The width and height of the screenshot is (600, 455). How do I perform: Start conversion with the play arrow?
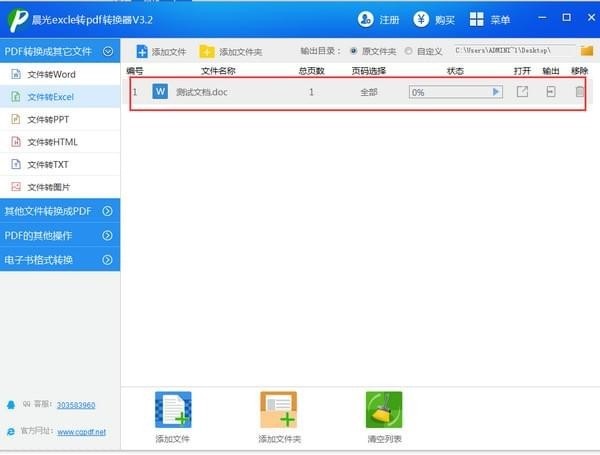point(496,92)
